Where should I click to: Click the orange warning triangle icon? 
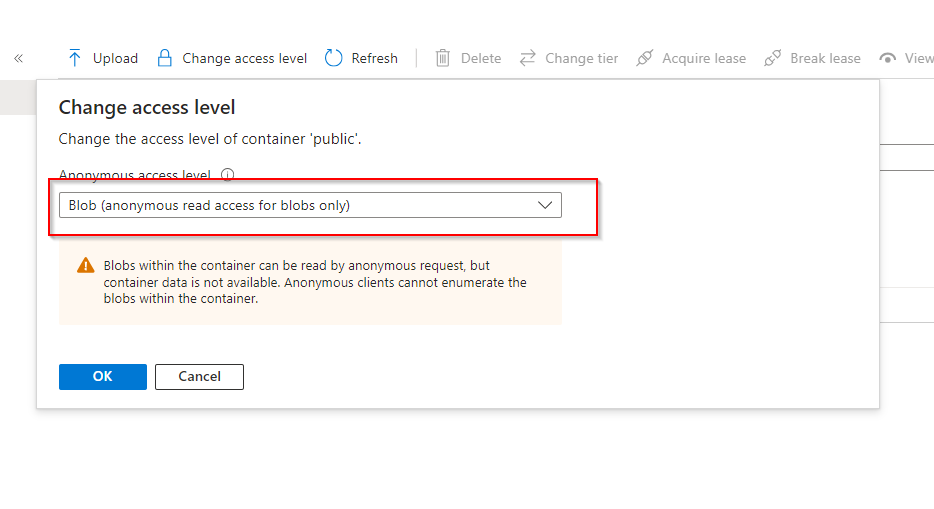pyautogui.click(x=86, y=266)
